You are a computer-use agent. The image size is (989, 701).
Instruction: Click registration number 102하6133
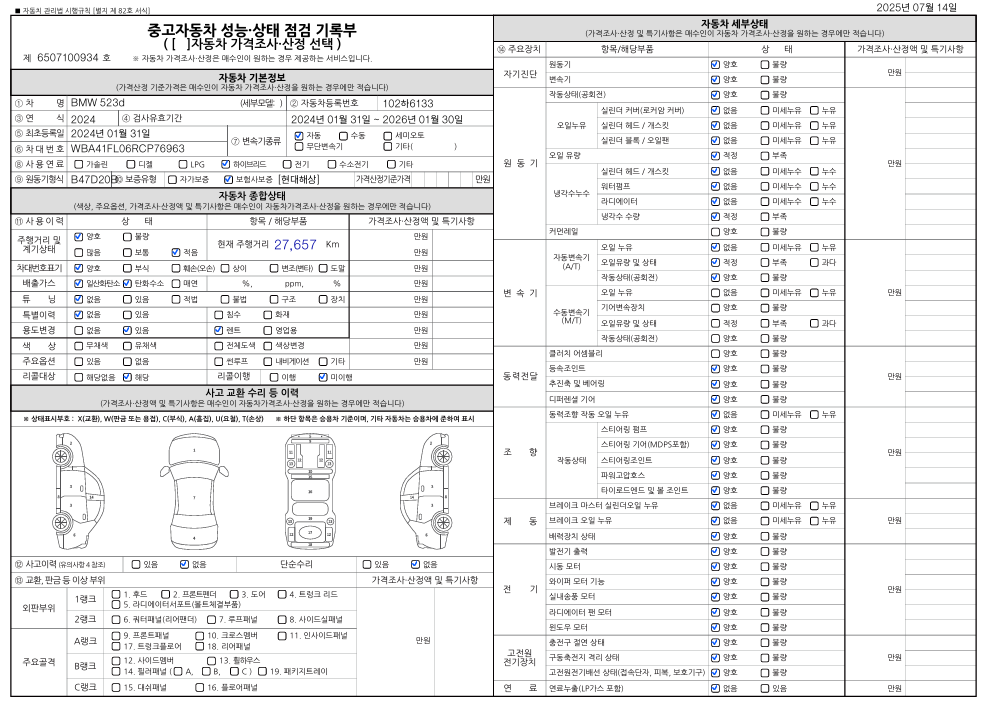point(408,103)
